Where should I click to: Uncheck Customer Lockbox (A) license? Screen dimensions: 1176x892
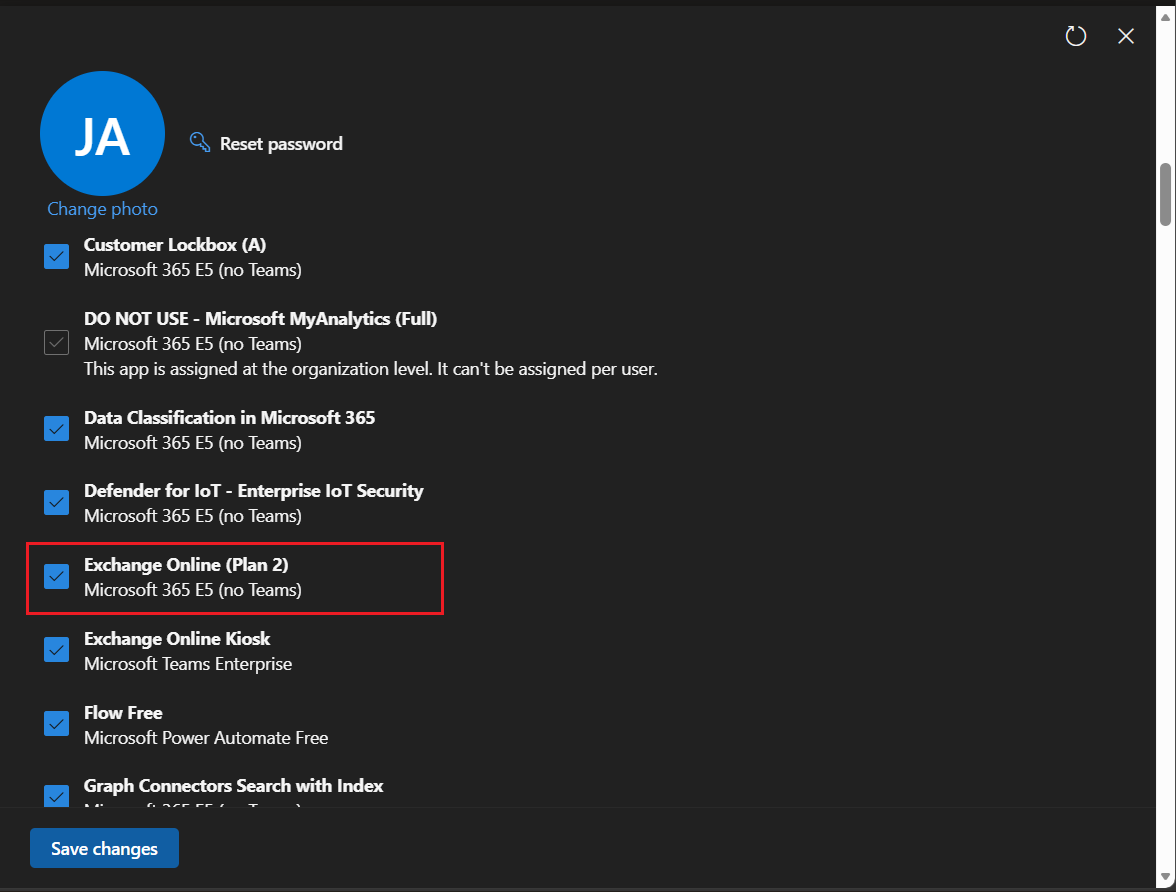coord(56,256)
